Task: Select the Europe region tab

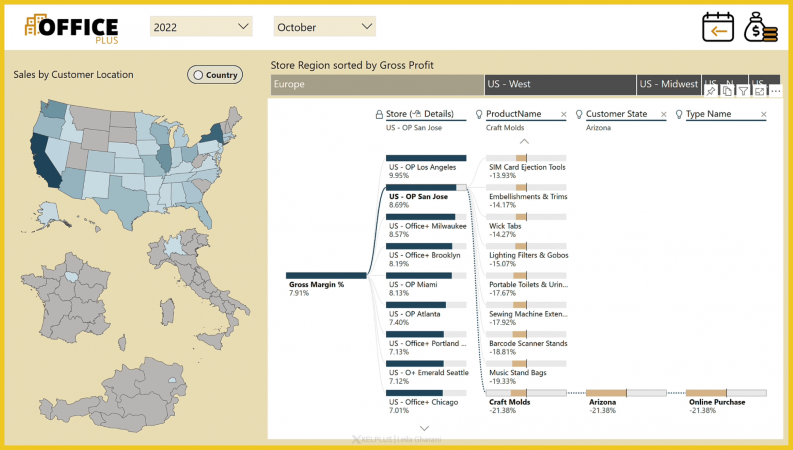Action: [376, 85]
